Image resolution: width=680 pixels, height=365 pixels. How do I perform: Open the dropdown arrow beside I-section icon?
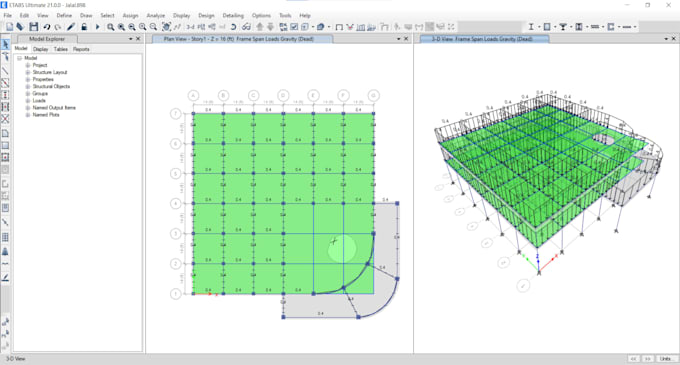coord(539,27)
